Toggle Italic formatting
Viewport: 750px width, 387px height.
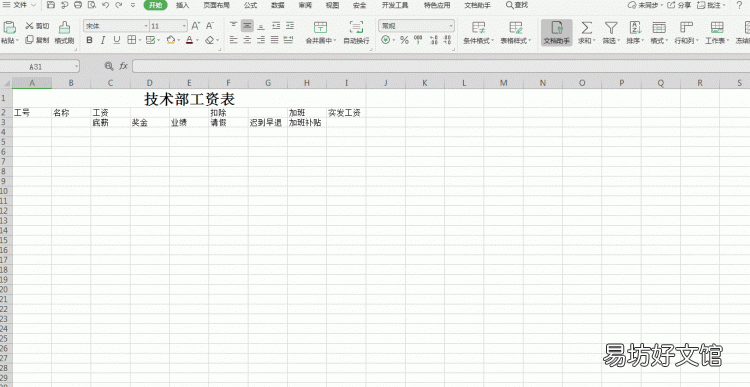click(x=103, y=40)
